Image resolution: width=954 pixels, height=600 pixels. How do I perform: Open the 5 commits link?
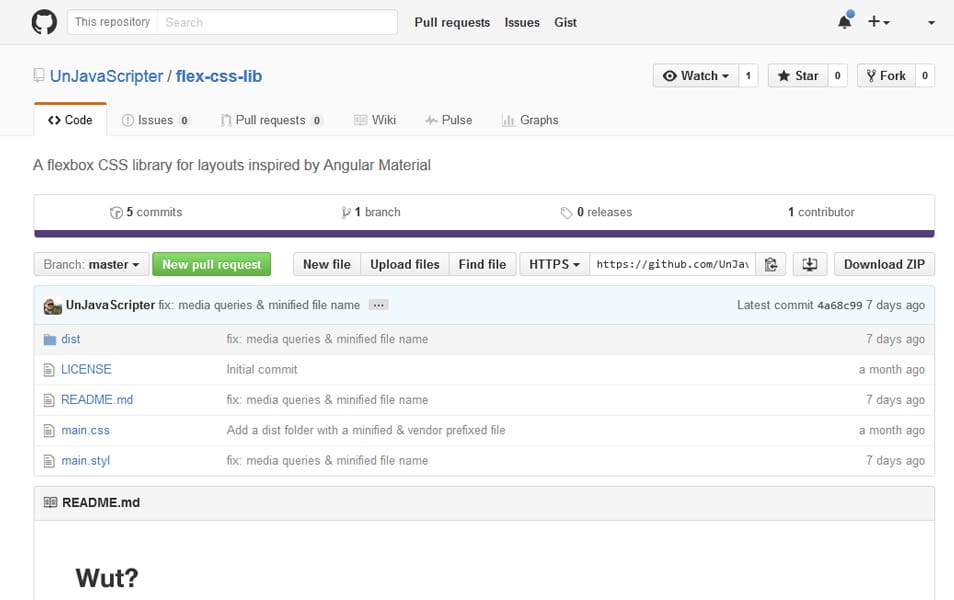(x=146, y=212)
